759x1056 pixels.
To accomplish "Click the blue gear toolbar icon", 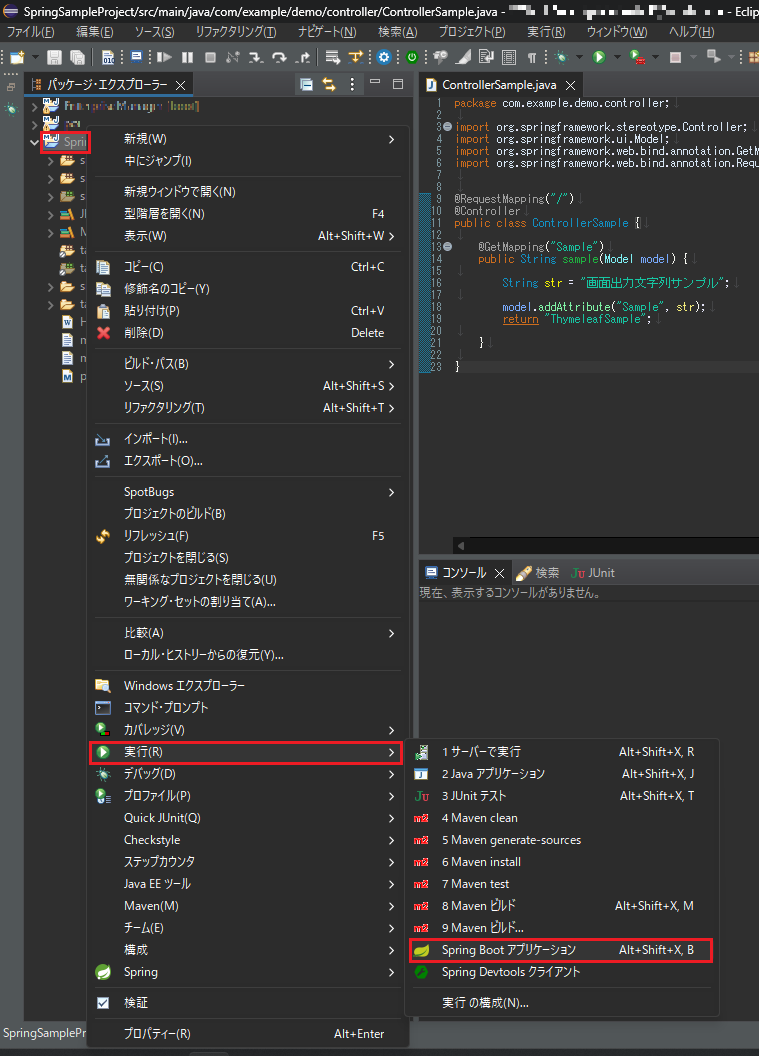I will [384, 57].
